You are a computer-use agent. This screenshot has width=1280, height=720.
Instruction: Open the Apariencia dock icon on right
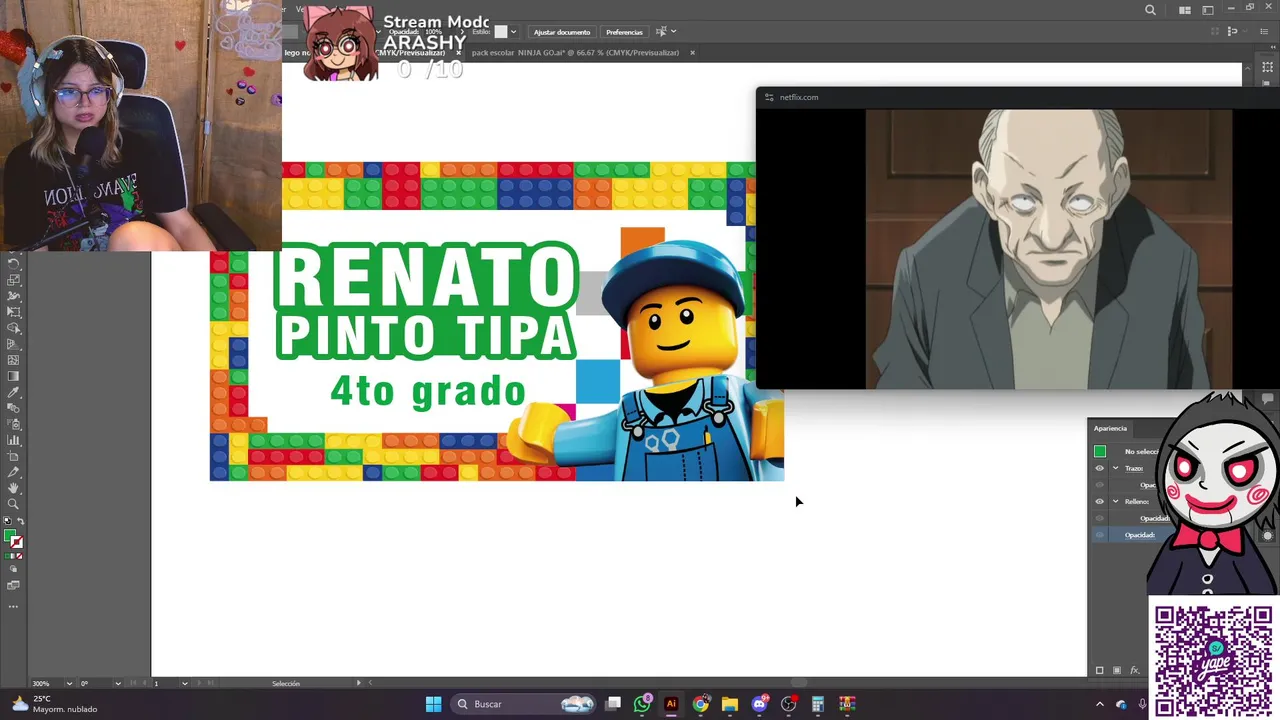coord(1267,535)
